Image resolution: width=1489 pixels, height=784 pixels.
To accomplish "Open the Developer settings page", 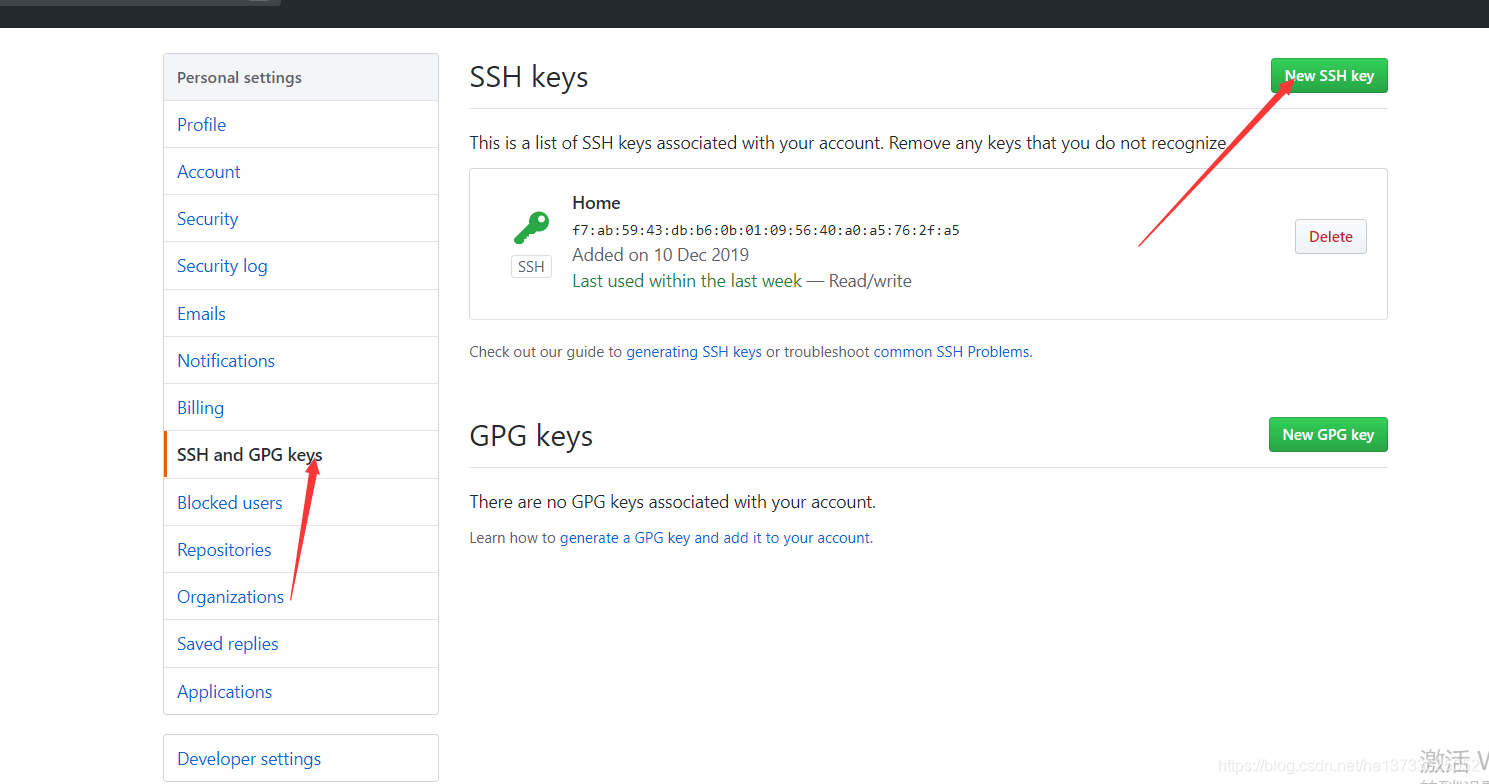I will [x=248, y=758].
